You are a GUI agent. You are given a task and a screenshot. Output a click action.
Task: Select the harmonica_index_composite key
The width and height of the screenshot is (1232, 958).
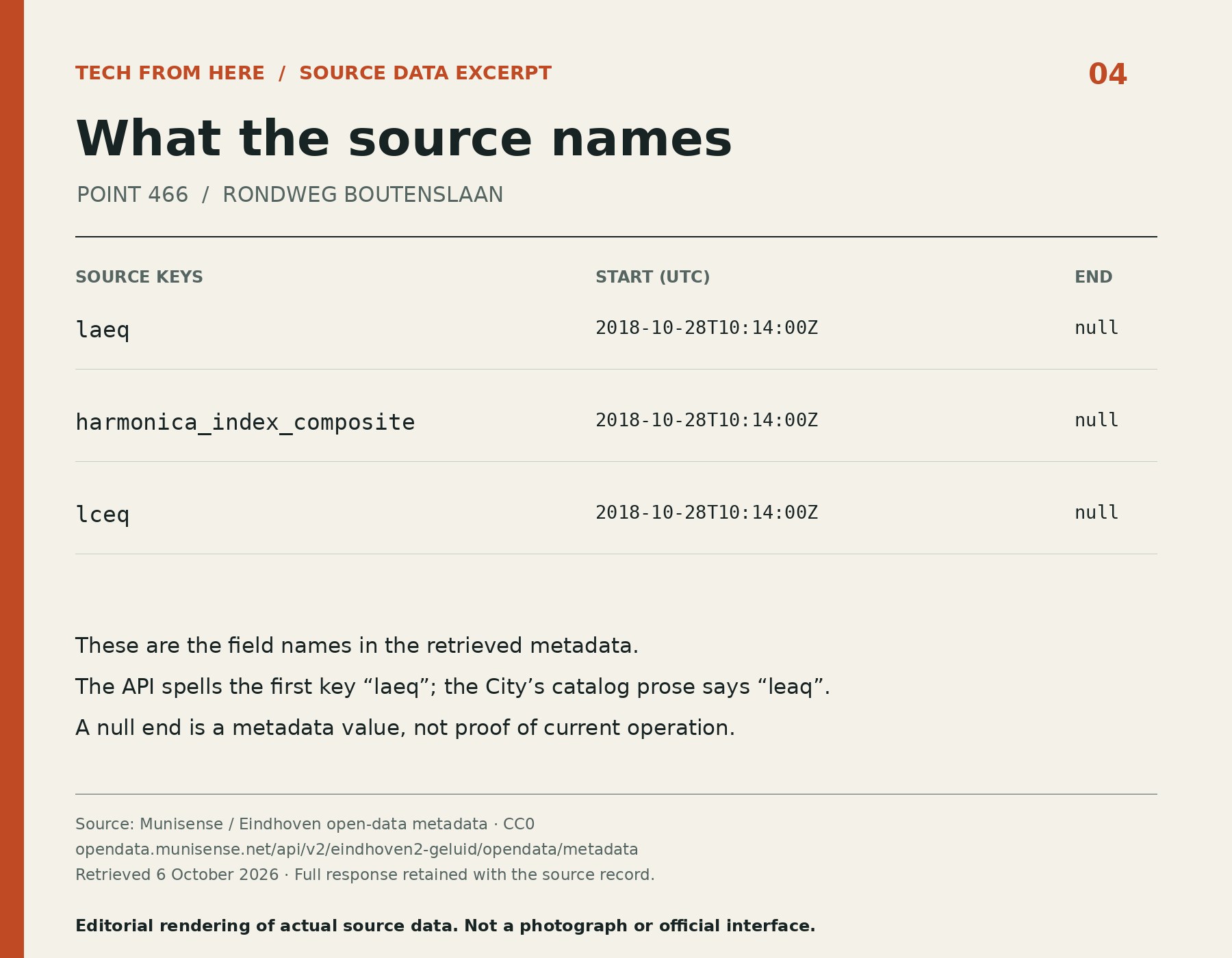click(x=245, y=422)
